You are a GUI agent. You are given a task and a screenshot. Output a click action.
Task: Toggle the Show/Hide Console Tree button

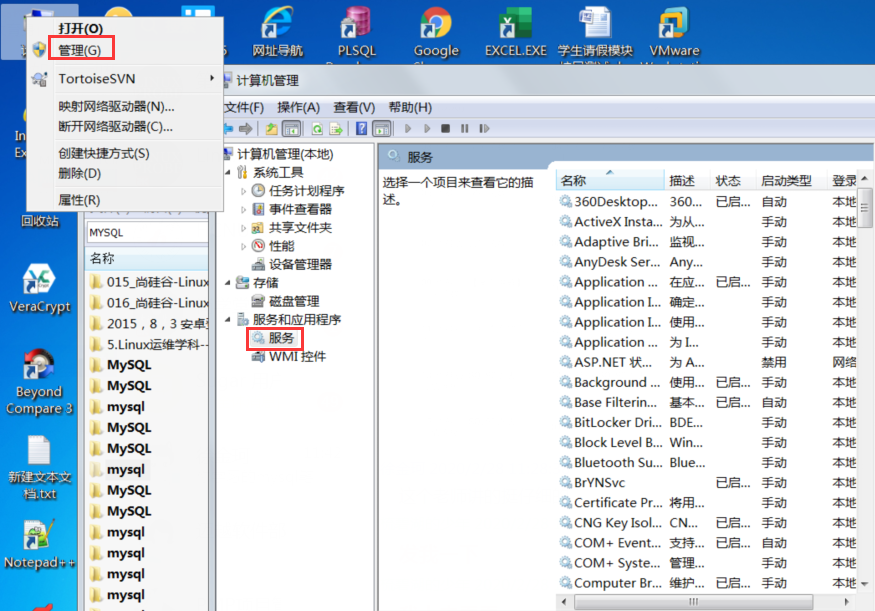[x=291, y=129]
